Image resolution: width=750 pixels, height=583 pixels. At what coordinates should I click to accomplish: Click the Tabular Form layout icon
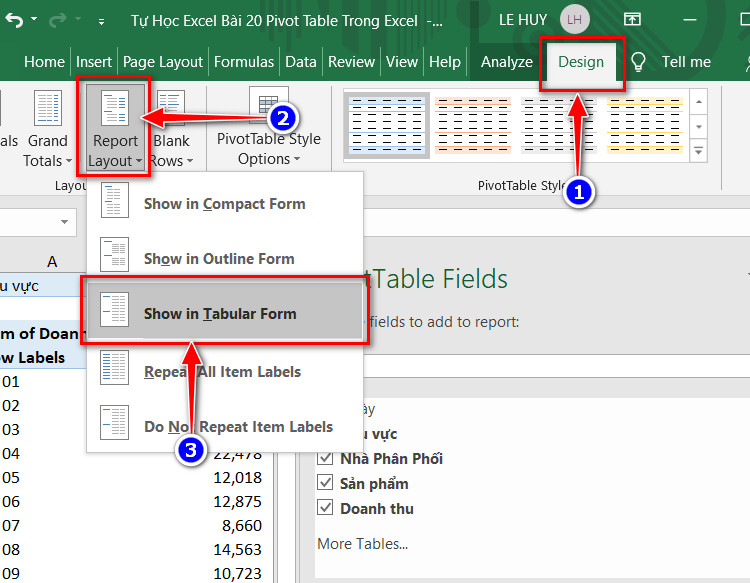[114, 309]
